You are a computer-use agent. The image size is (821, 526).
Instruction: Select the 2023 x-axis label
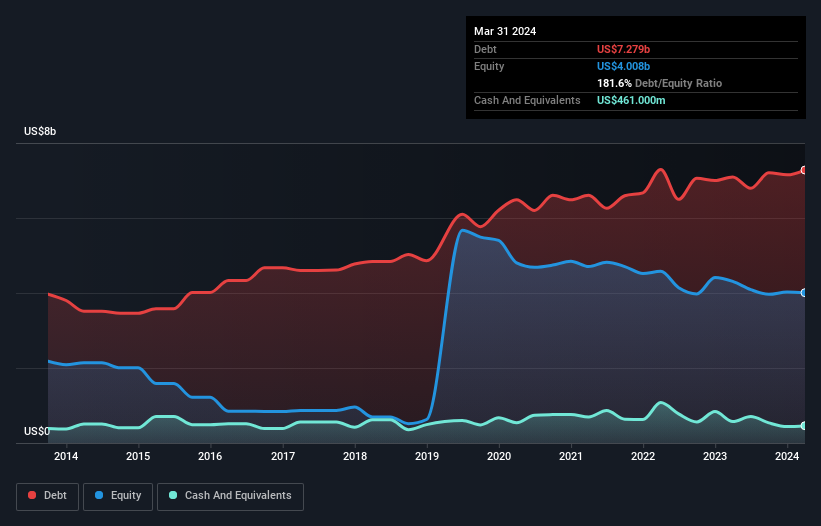click(x=715, y=456)
